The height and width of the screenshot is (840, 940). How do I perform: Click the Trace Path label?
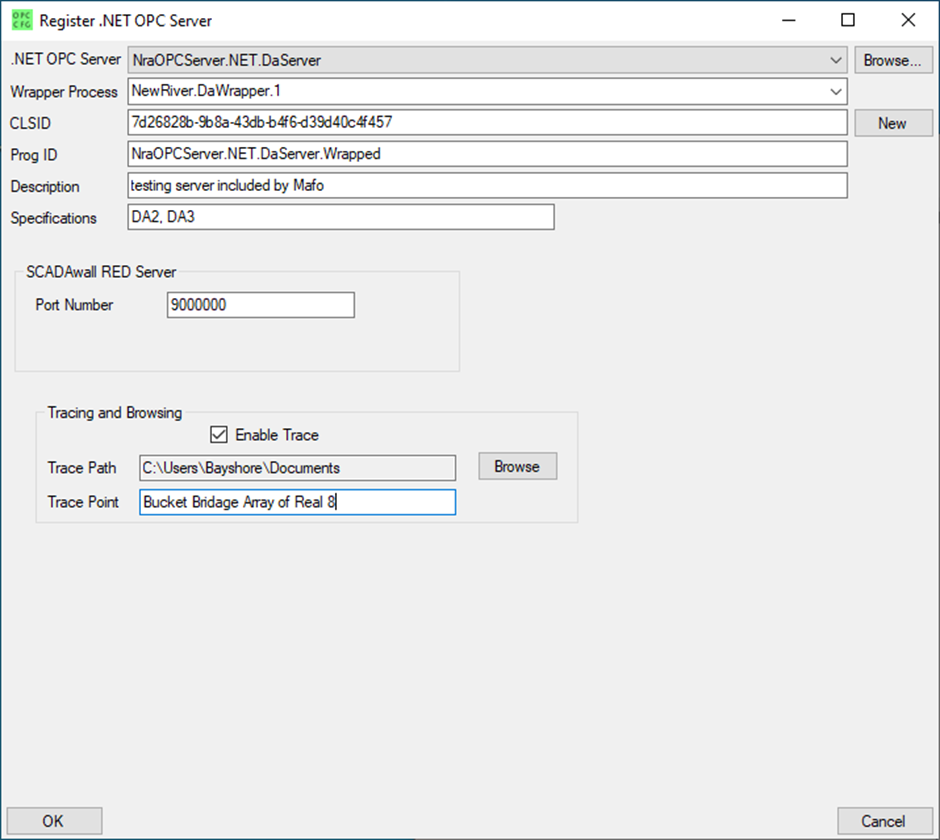pos(82,468)
